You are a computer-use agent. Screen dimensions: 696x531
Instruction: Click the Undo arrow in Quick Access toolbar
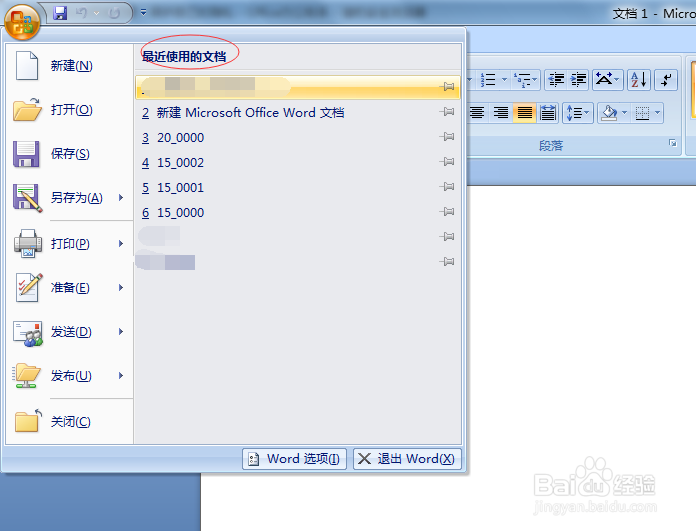click(x=81, y=13)
